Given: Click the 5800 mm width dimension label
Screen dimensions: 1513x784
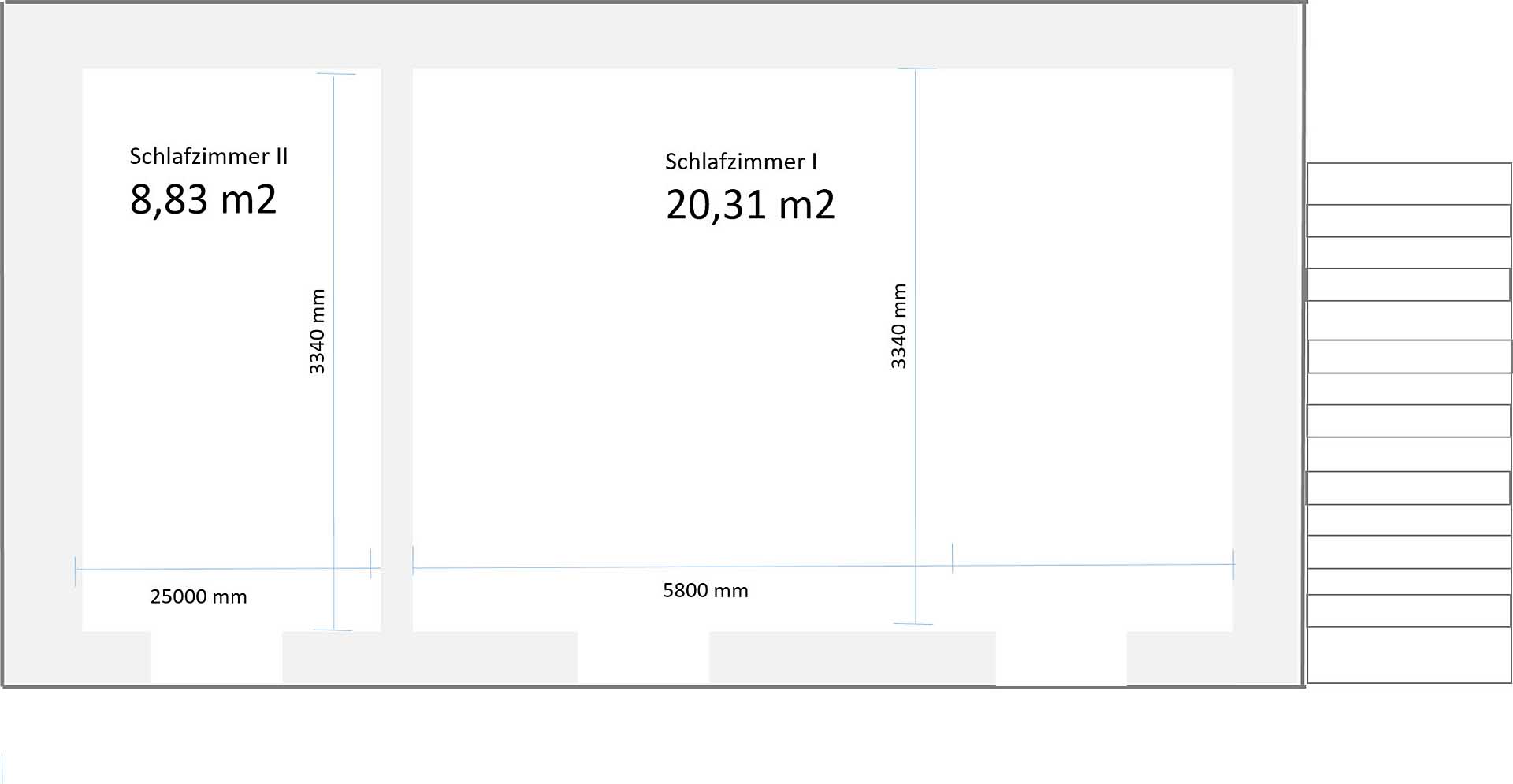Looking at the screenshot, I should pyautogui.click(x=705, y=590).
